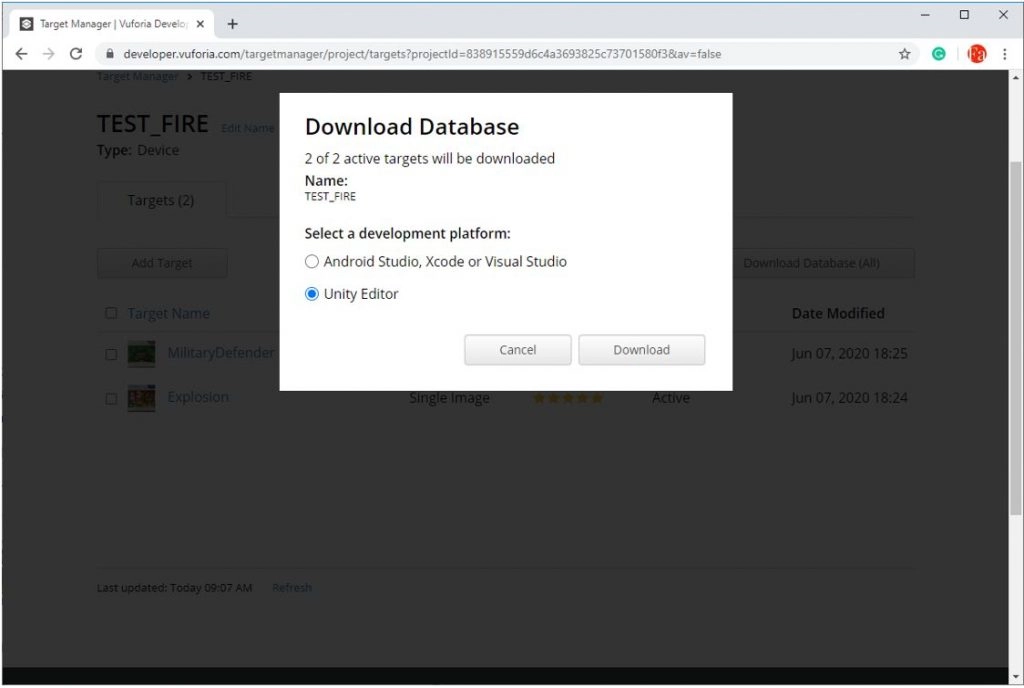This screenshot has width=1024, height=688.
Task: Click the TEST_FIRE name in dialog
Action: coord(330,196)
